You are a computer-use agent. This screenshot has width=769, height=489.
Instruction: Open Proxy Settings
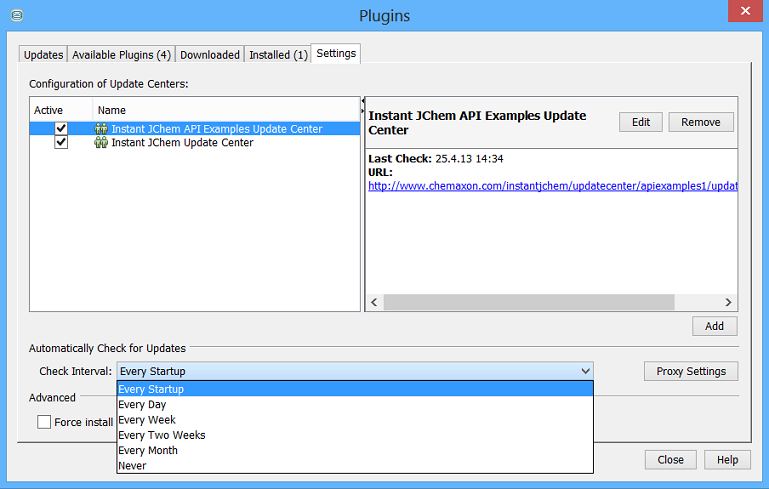pyautogui.click(x=690, y=371)
